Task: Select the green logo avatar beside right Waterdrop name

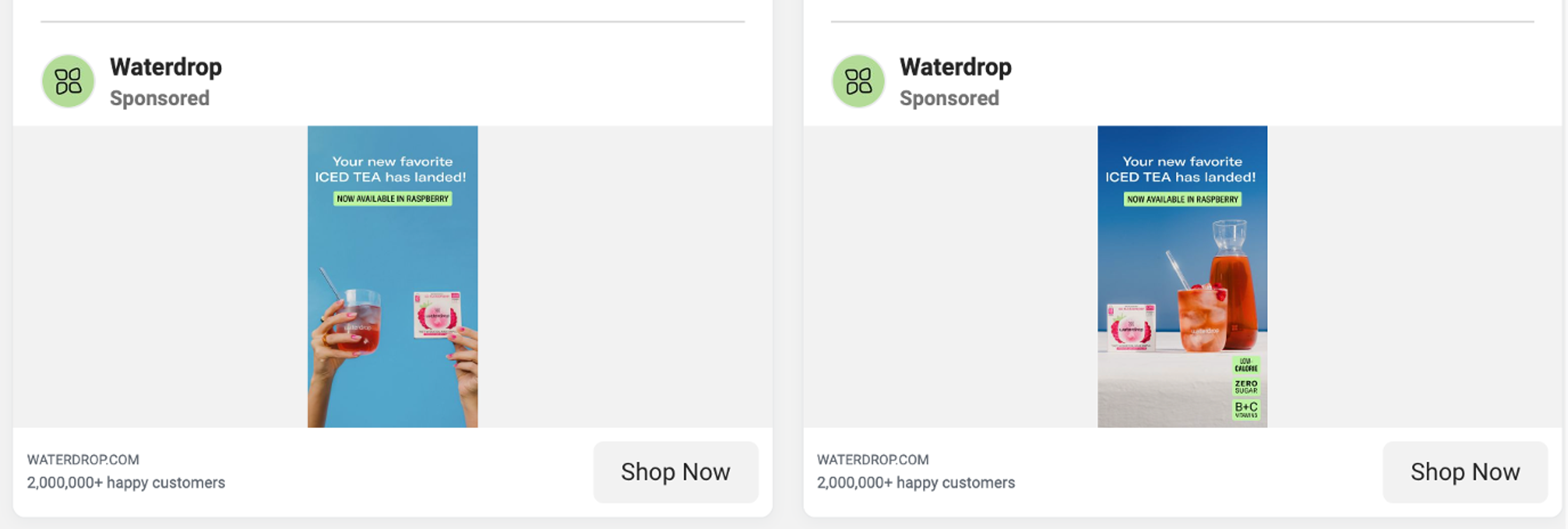Action: point(858,82)
